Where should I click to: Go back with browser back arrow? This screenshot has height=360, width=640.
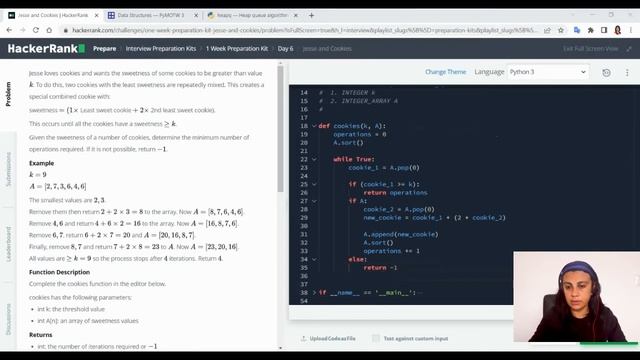point(9,30)
